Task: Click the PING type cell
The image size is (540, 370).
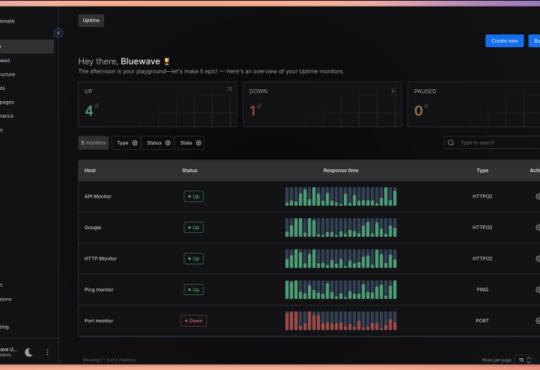Action: pos(482,289)
